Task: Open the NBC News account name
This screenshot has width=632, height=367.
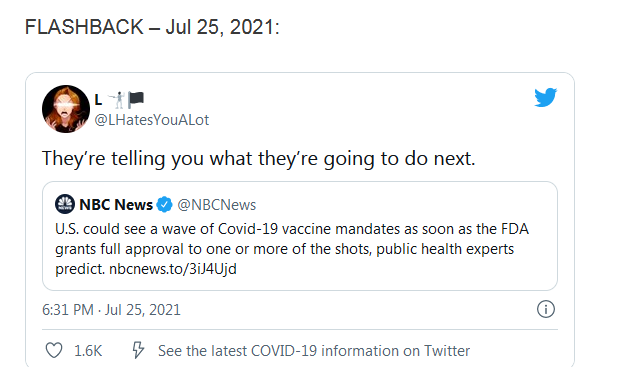Action: [x=116, y=205]
